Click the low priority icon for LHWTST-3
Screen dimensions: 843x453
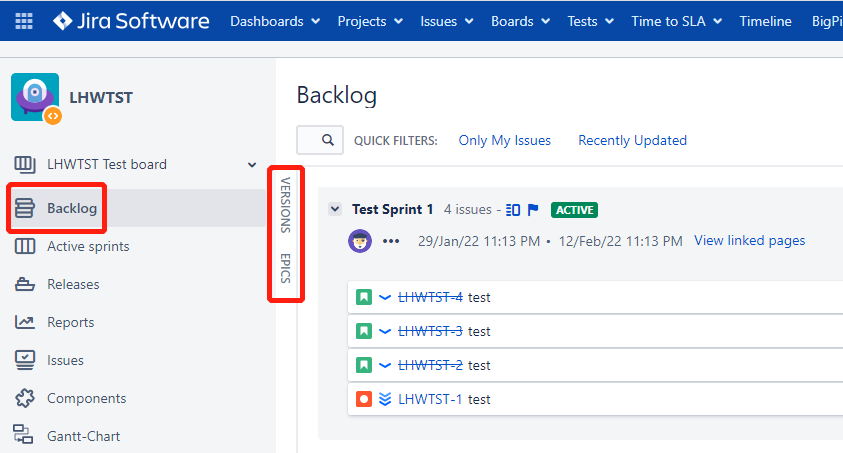385,331
